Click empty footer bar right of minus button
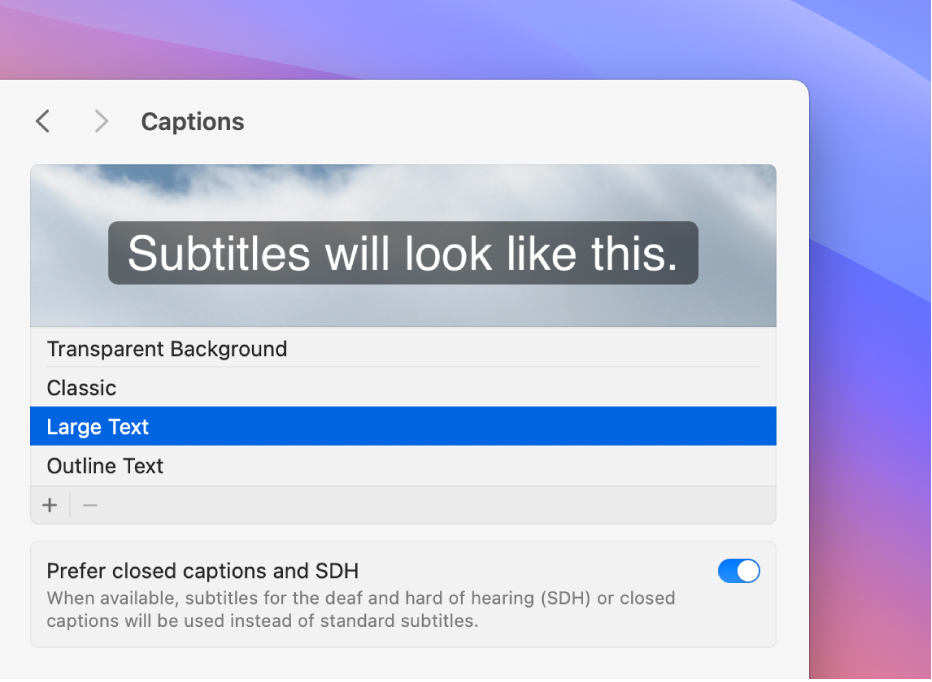Screen dimensions: 932x682 pos(430,506)
